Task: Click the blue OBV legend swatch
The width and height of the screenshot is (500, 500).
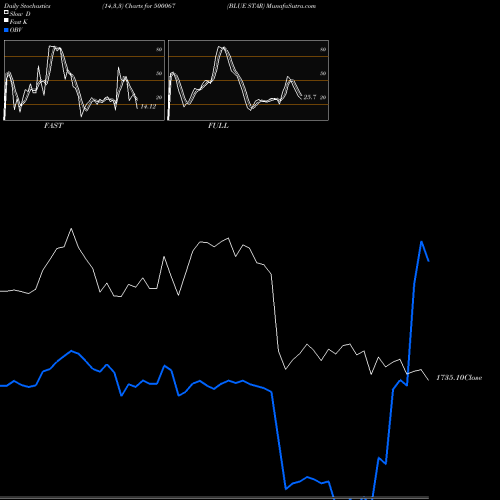Action: (6, 30)
